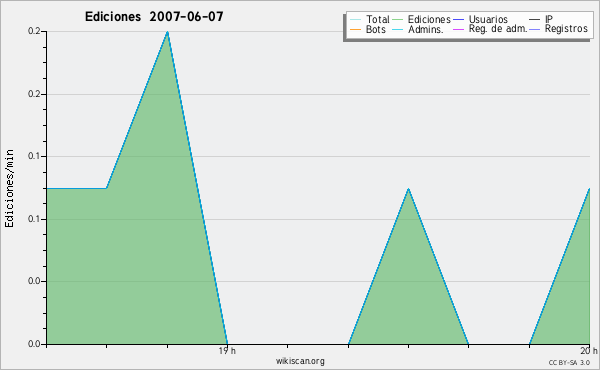
Task: Select the 'IP' legend label
Action: (x=549, y=19)
